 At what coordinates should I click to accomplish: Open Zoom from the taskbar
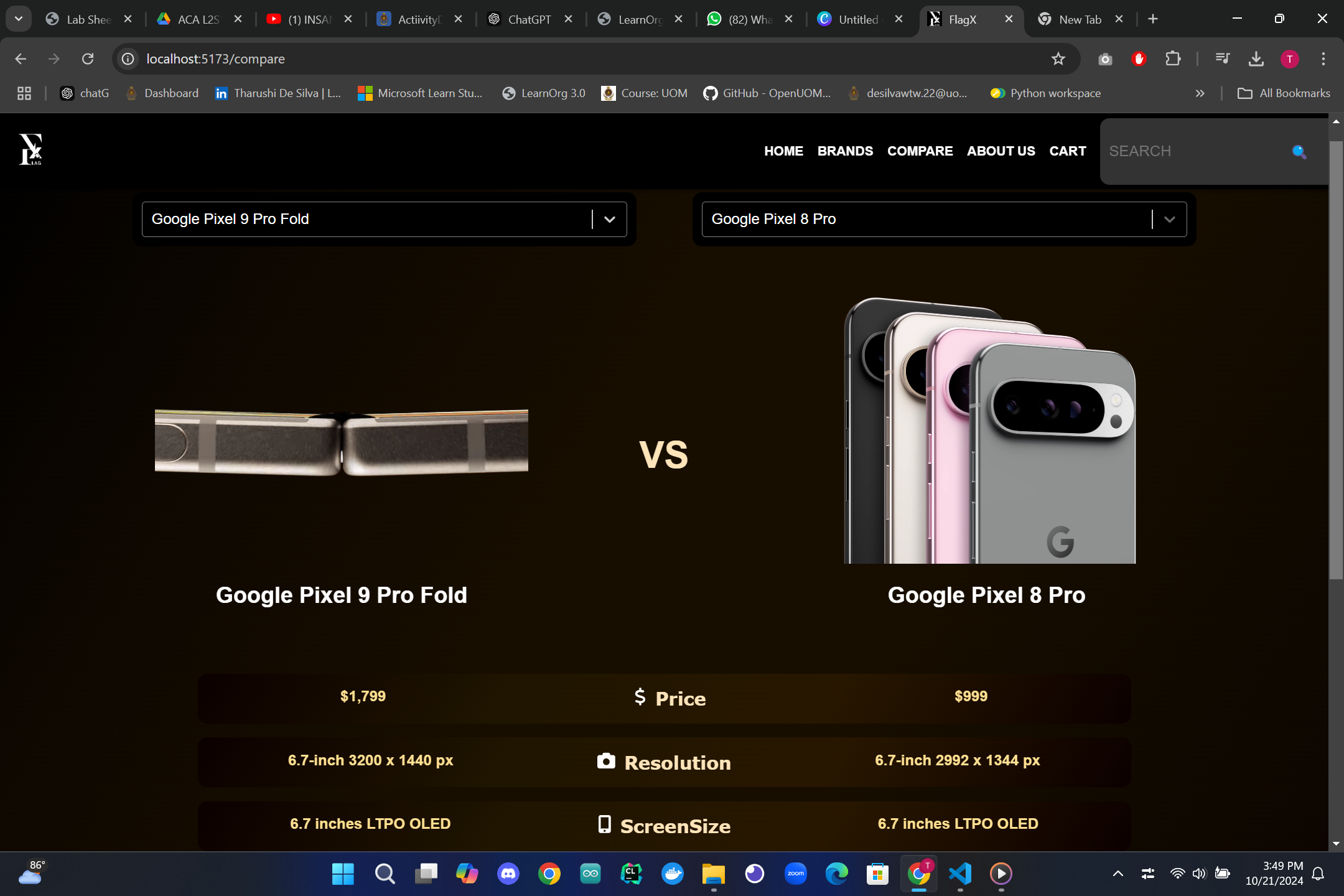tap(795, 874)
